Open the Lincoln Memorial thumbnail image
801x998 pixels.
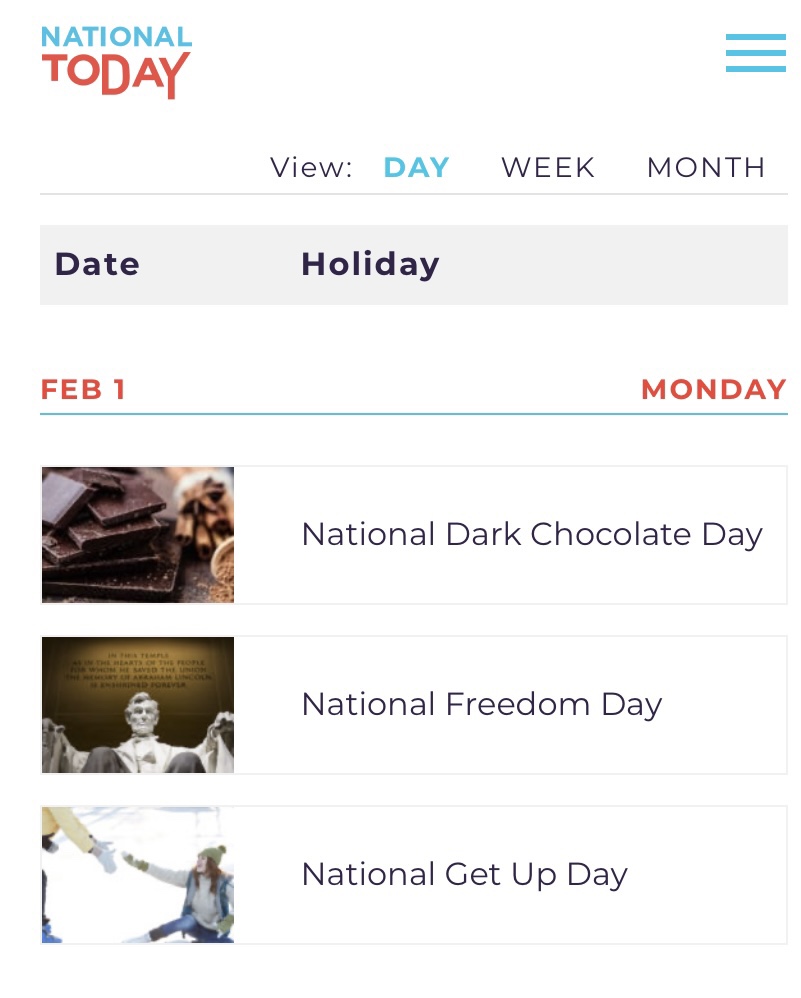tap(138, 705)
